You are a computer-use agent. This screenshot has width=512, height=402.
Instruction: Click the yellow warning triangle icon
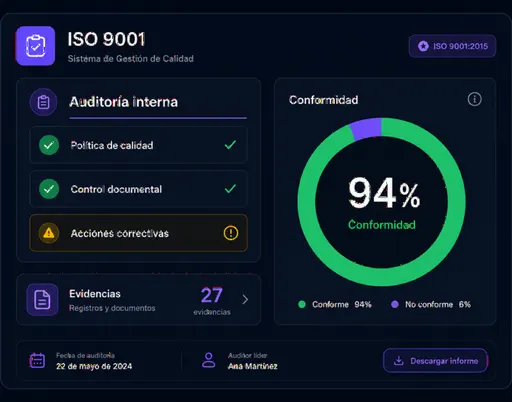coord(49,233)
